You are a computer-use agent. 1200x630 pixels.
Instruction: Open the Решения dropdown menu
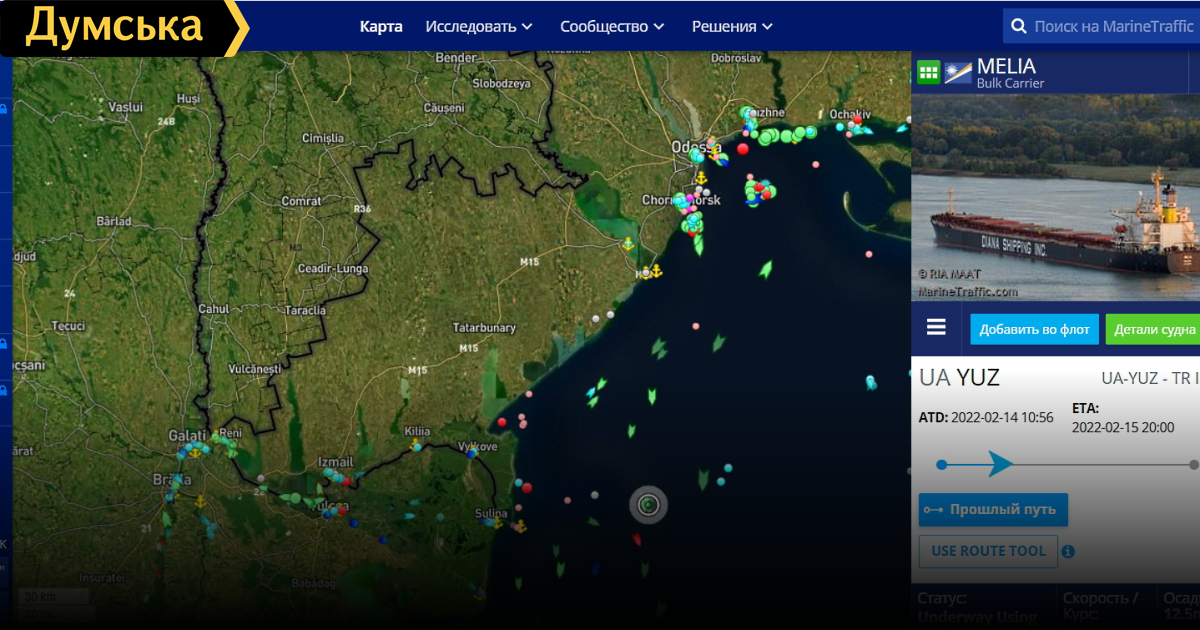[x=732, y=26]
